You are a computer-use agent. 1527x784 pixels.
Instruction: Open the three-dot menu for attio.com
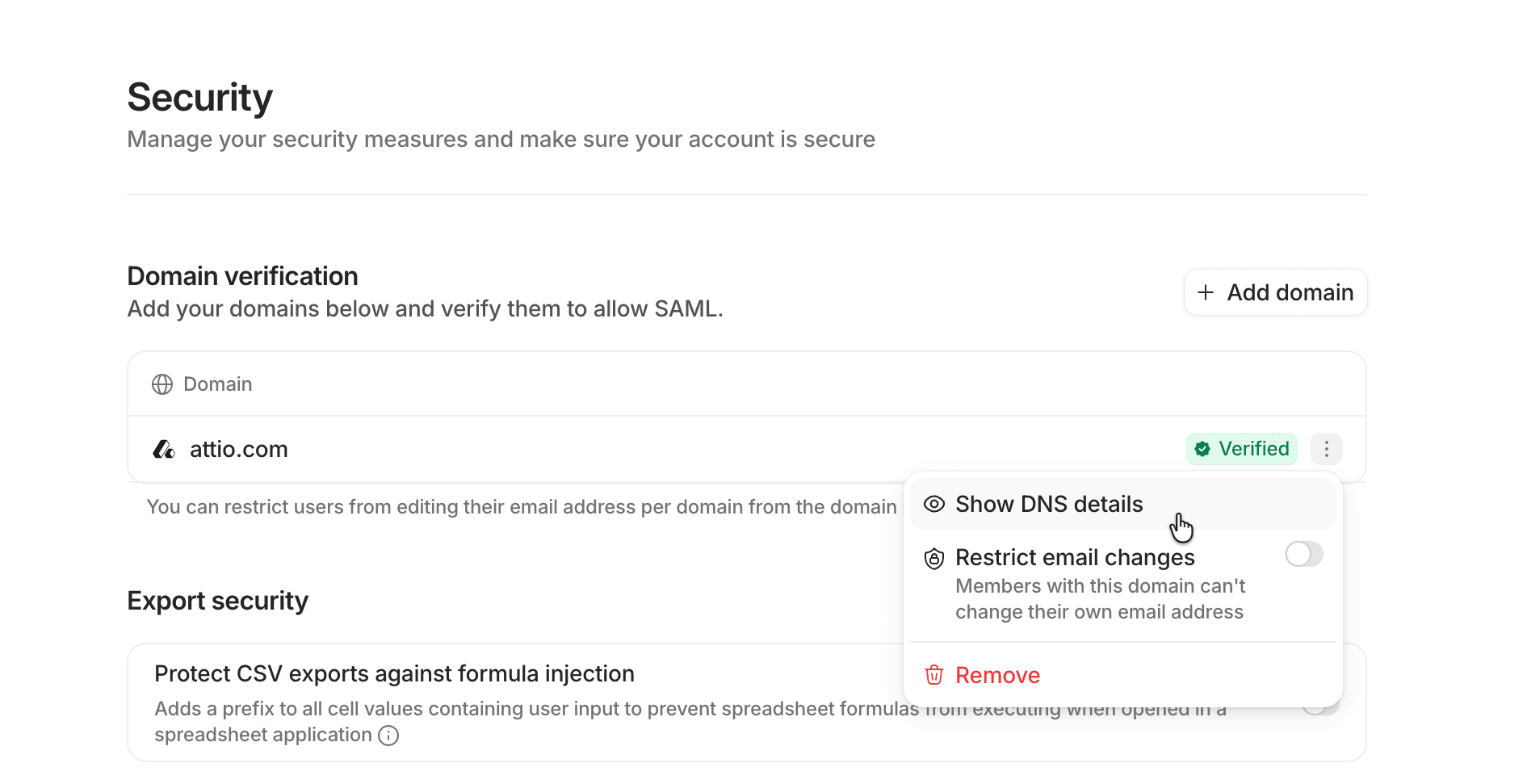(x=1326, y=449)
